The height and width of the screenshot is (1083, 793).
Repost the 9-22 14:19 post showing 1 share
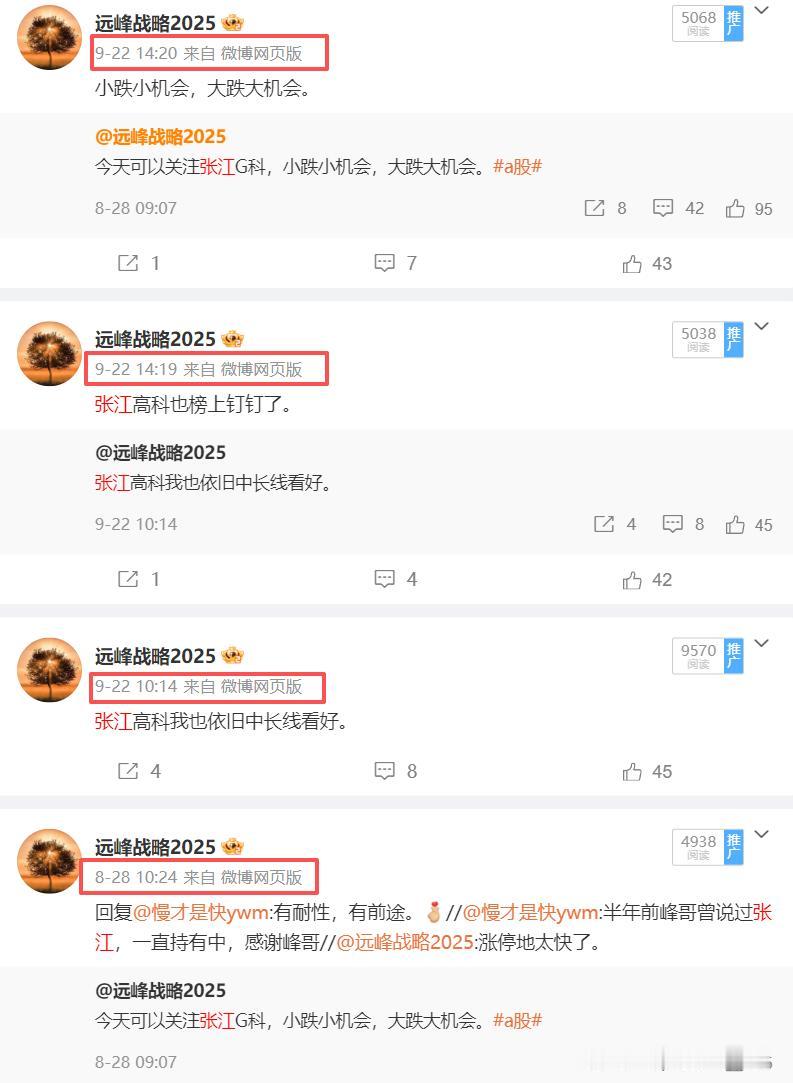pyautogui.click(x=138, y=579)
